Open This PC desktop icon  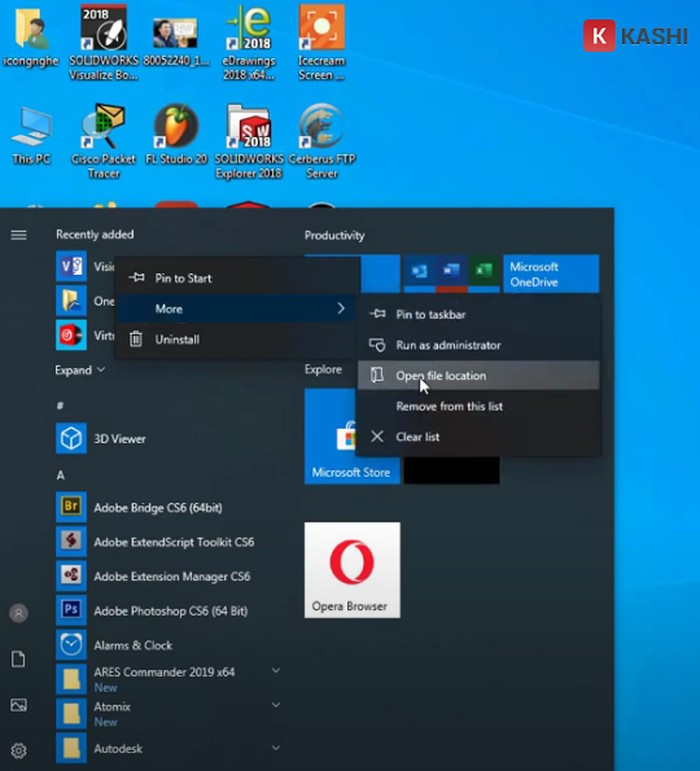(x=31, y=135)
